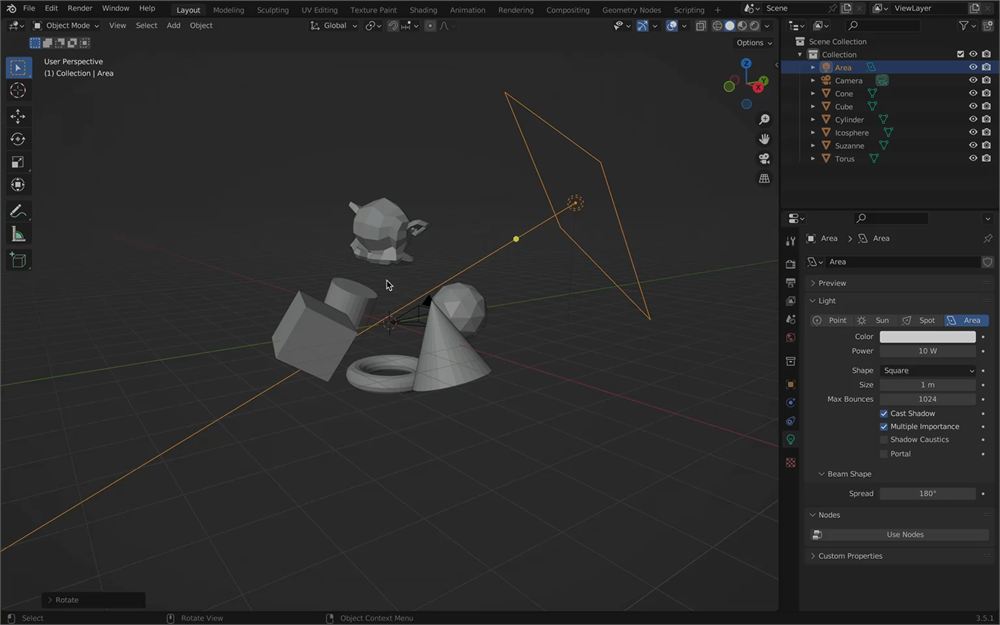Switch to Geometry Nodes workspace tab
This screenshot has height=625, width=1000.
coord(631,10)
